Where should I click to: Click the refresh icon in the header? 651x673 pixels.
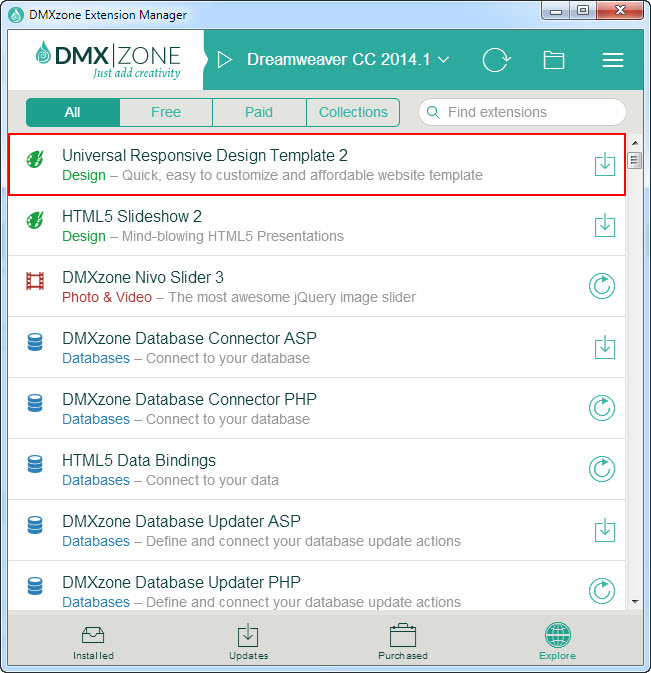(496, 60)
